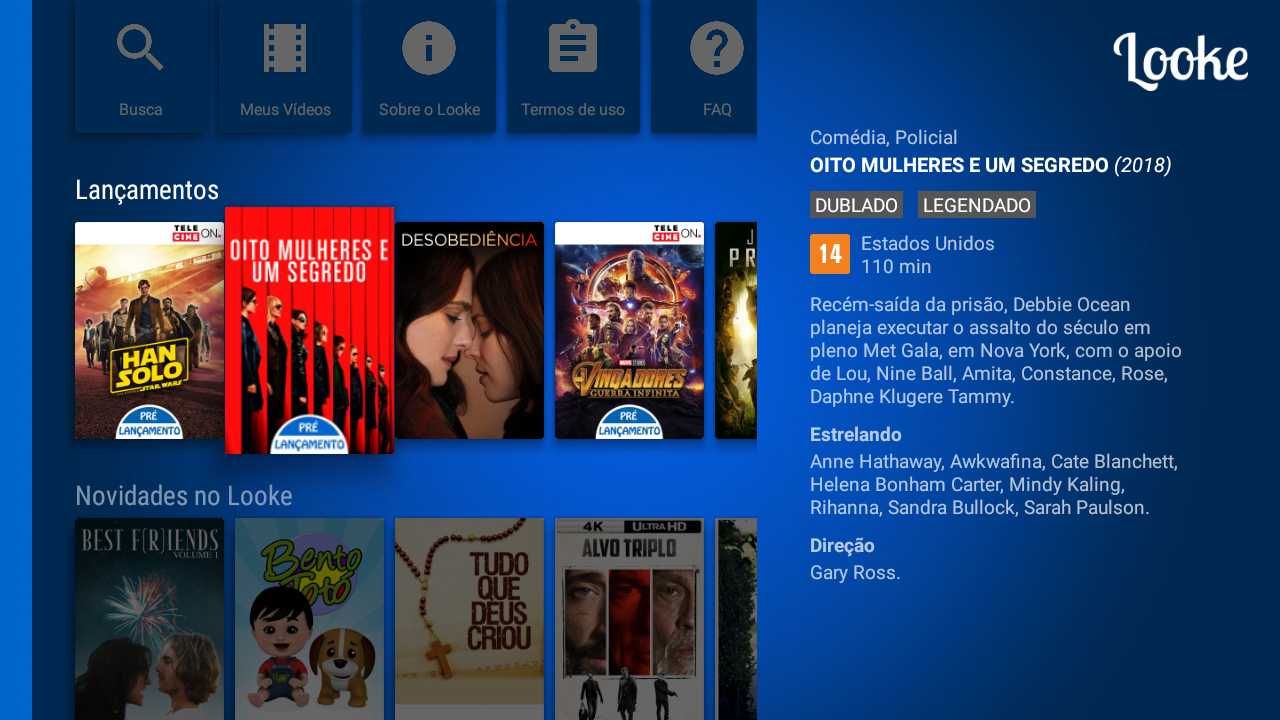The width and height of the screenshot is (1280, 720).
Task: Open the Busca search icon
Action: [x=140, y=47]
